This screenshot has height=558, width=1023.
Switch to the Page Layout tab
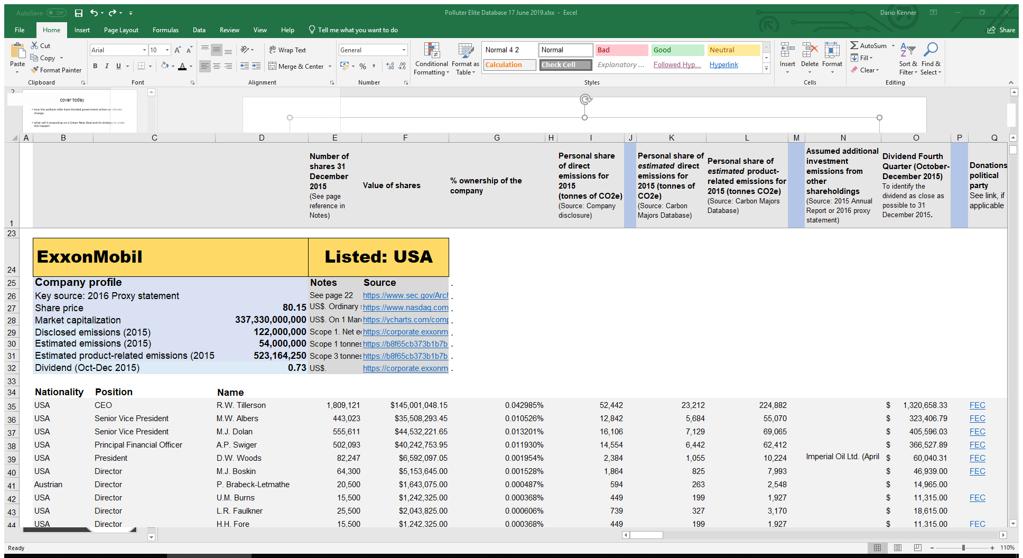[x=121, y=30]
